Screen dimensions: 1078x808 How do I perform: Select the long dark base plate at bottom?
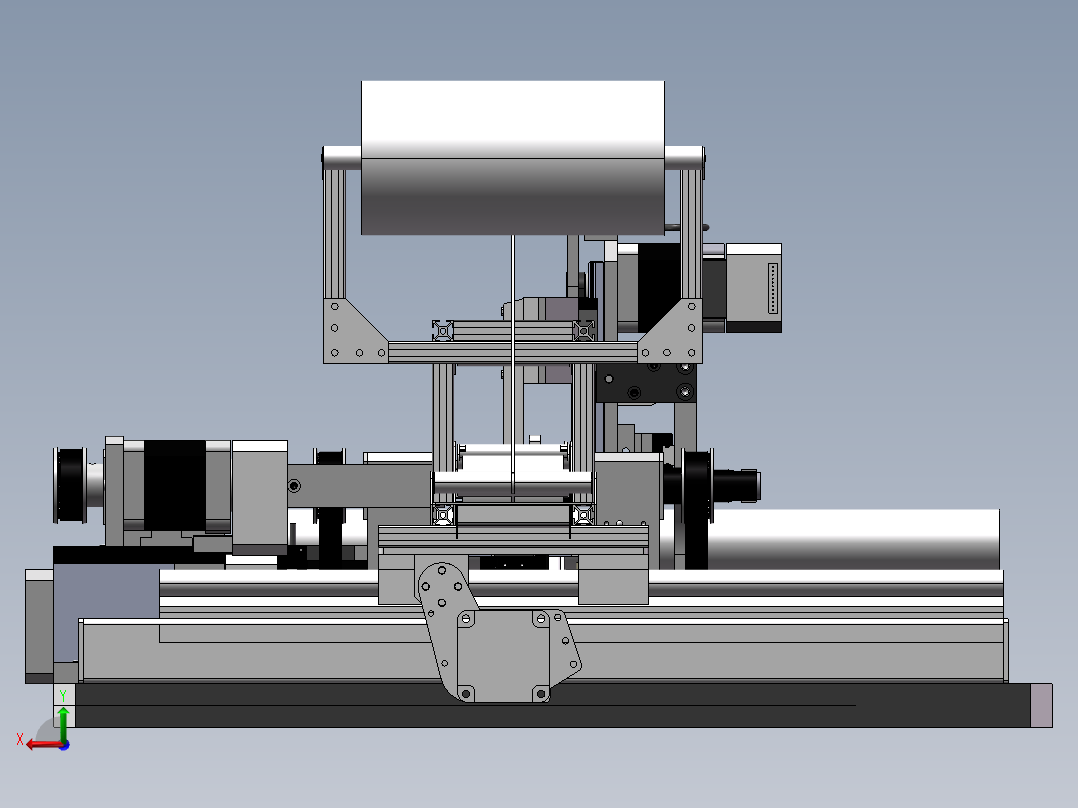[553, 705]
